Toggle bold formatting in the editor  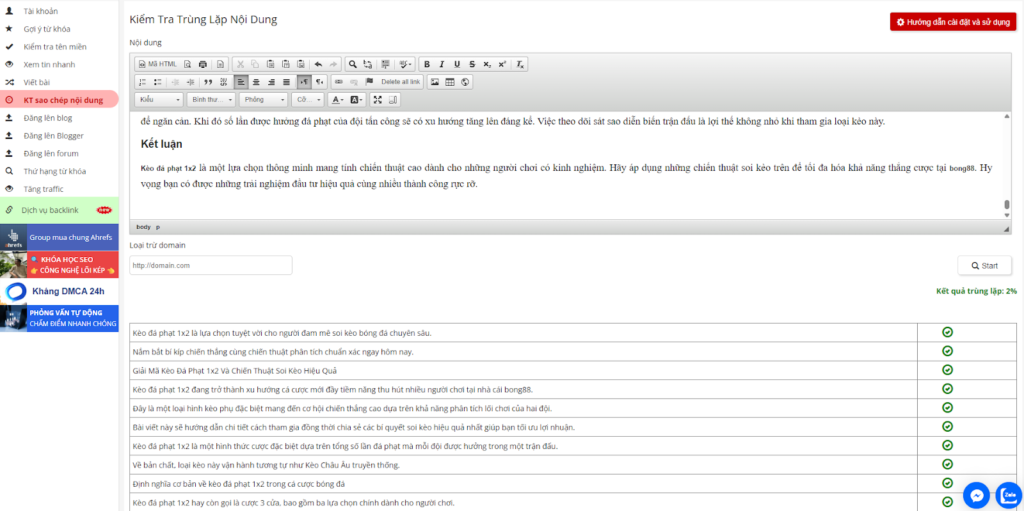point(427,64)
